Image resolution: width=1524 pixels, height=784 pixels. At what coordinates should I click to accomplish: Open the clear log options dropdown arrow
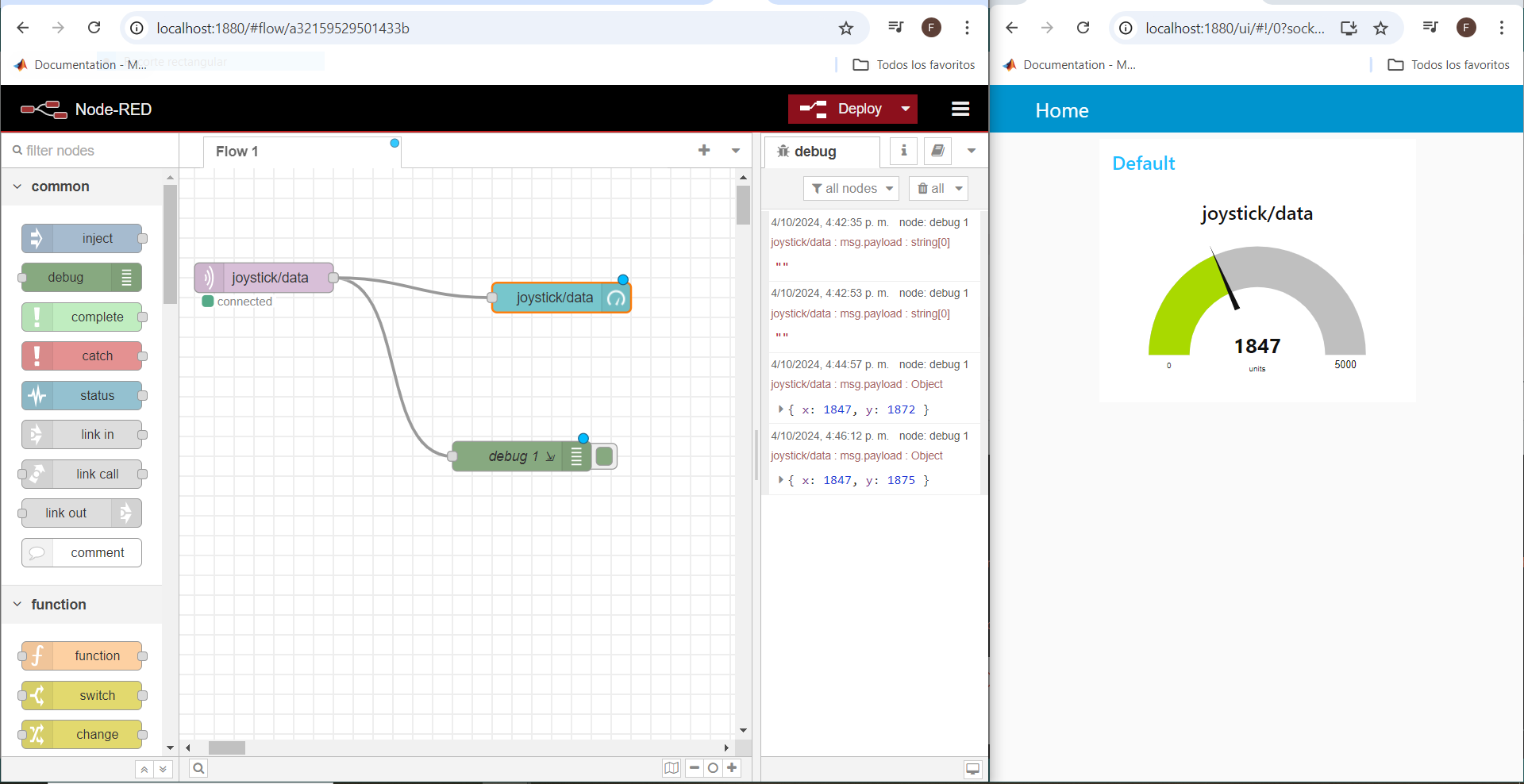(x=959, y=188)
